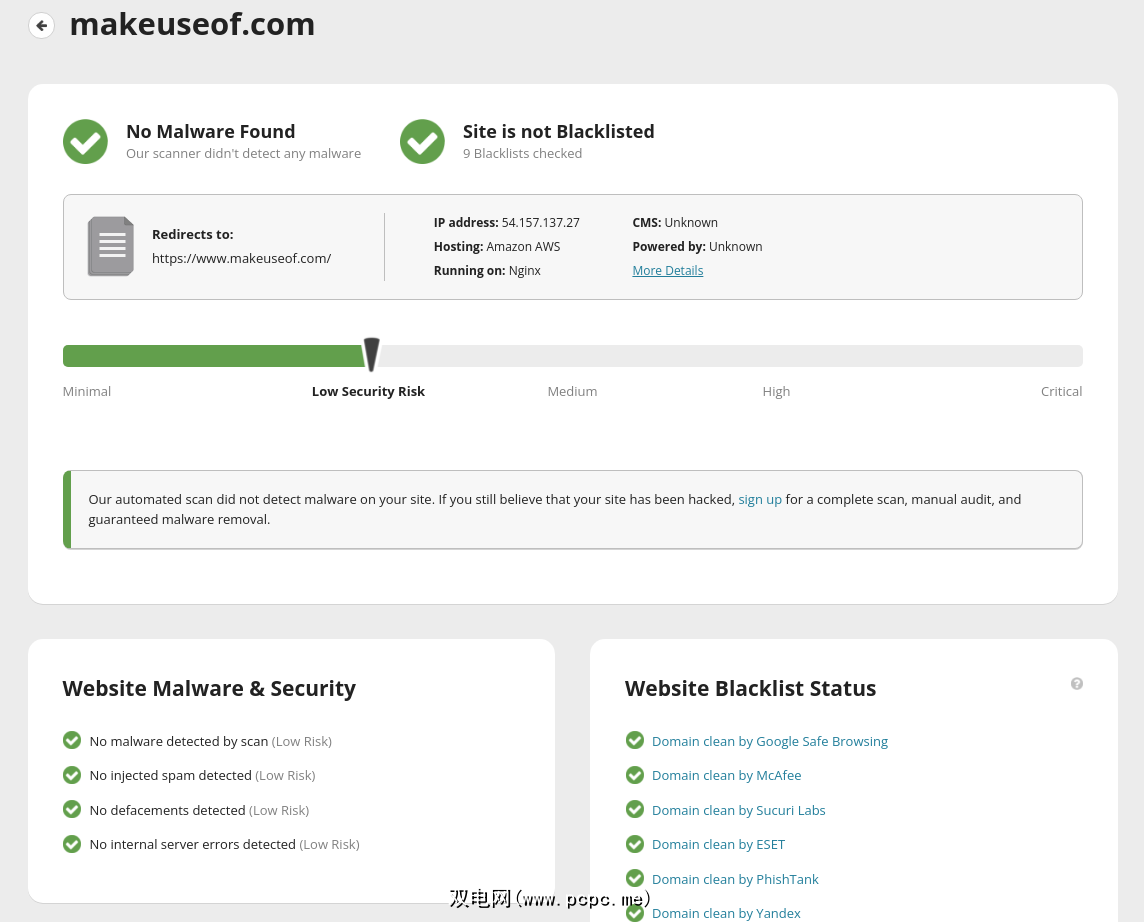
Task: Click the security risk meter marker
Action: 371,355
